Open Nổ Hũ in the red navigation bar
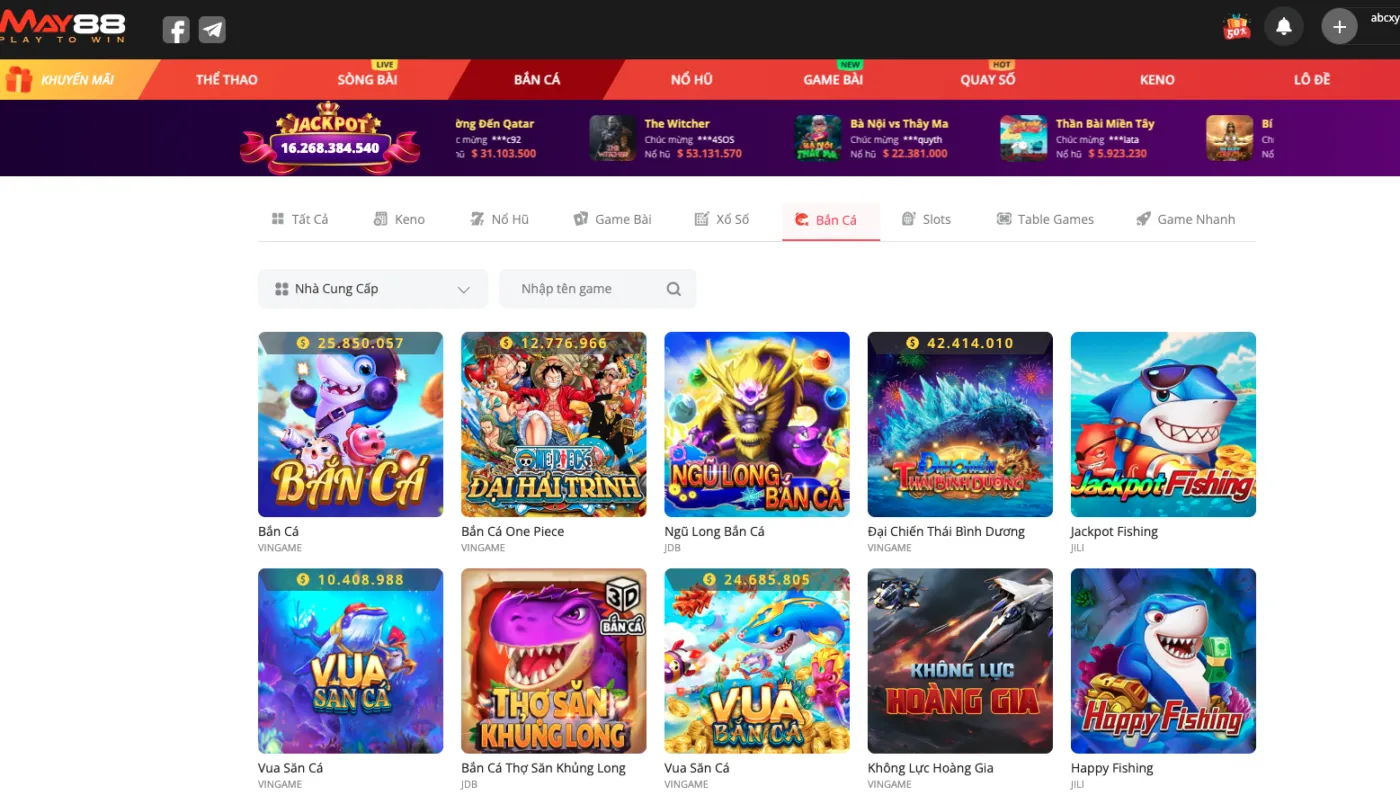 [692, 80]
